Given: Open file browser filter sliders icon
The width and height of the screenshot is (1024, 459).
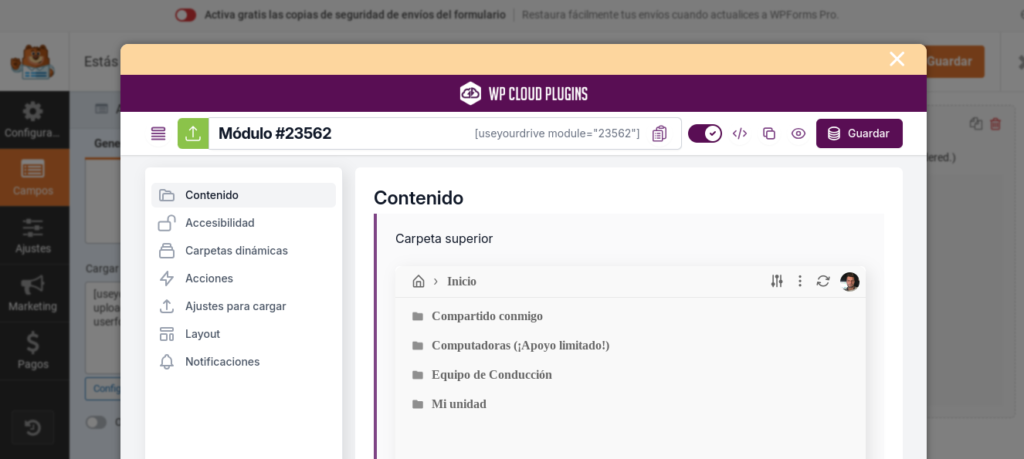Looking at the screenshot, I should coord(776,281).
